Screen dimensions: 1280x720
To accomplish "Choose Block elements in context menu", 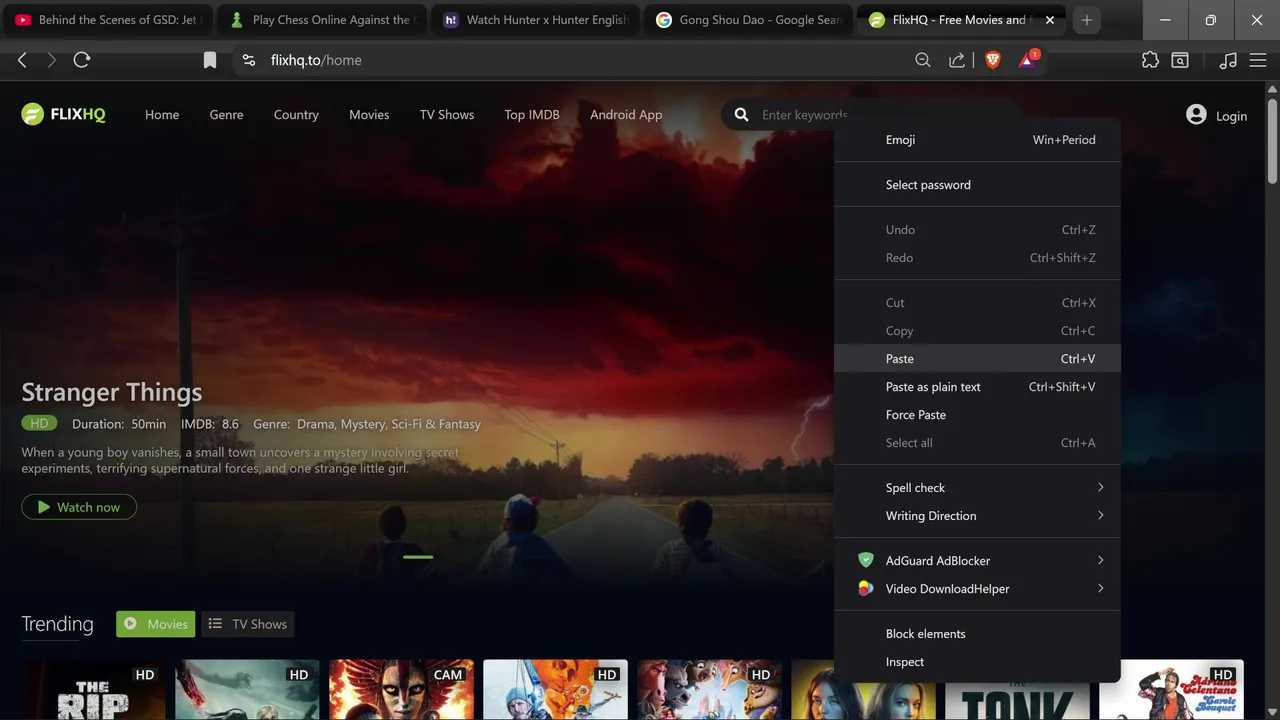I will (978, 634).
